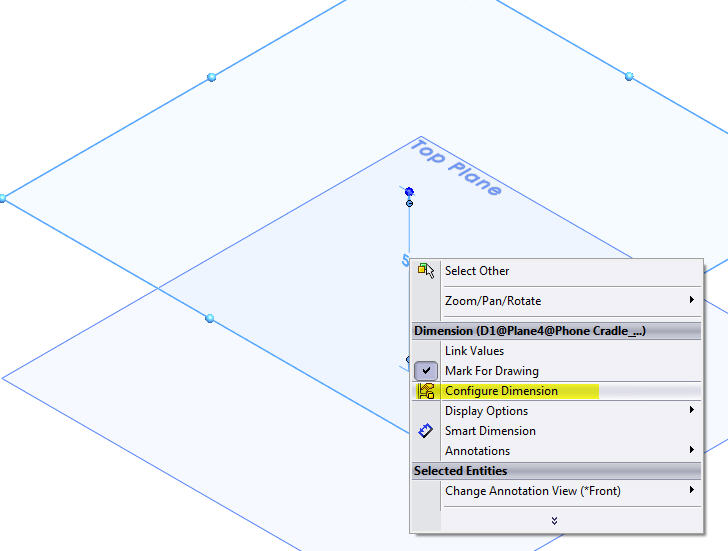Expand the Annotations submenu arrow
The image size is (728, 551).
[x=691, y=449]
